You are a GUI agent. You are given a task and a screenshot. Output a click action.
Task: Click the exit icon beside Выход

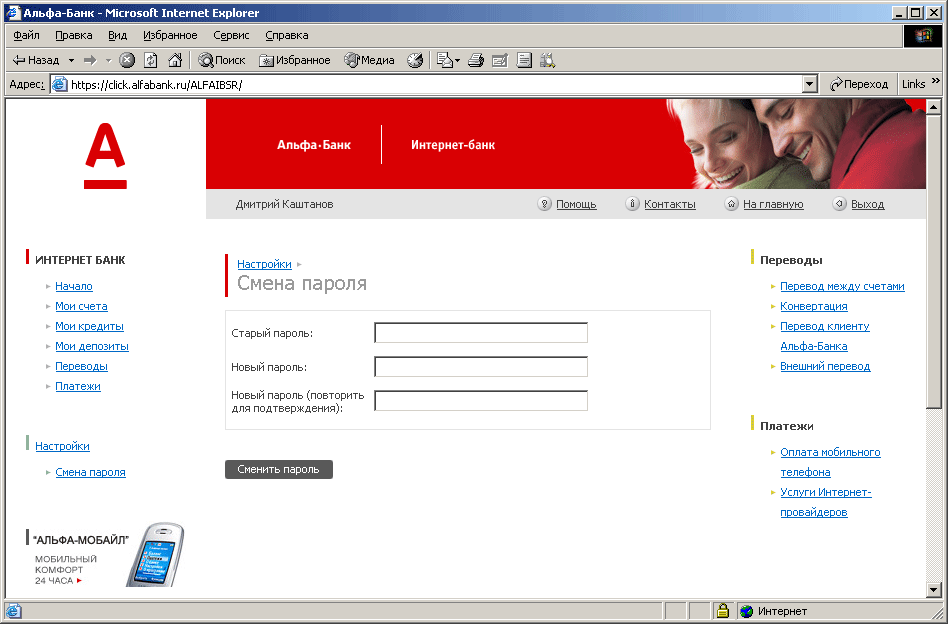(x=839, y=204)
